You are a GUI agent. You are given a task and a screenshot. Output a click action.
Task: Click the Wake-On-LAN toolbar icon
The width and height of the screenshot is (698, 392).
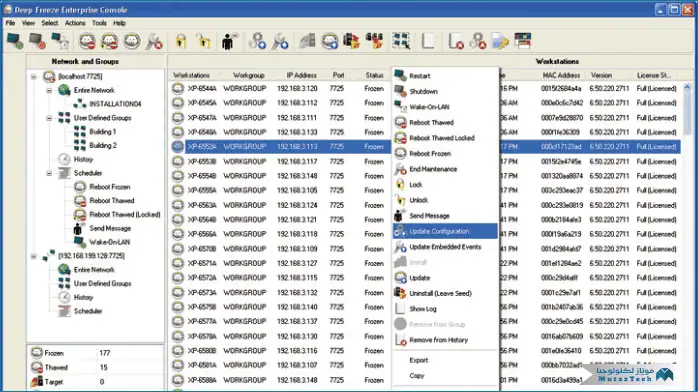[60, 41]
